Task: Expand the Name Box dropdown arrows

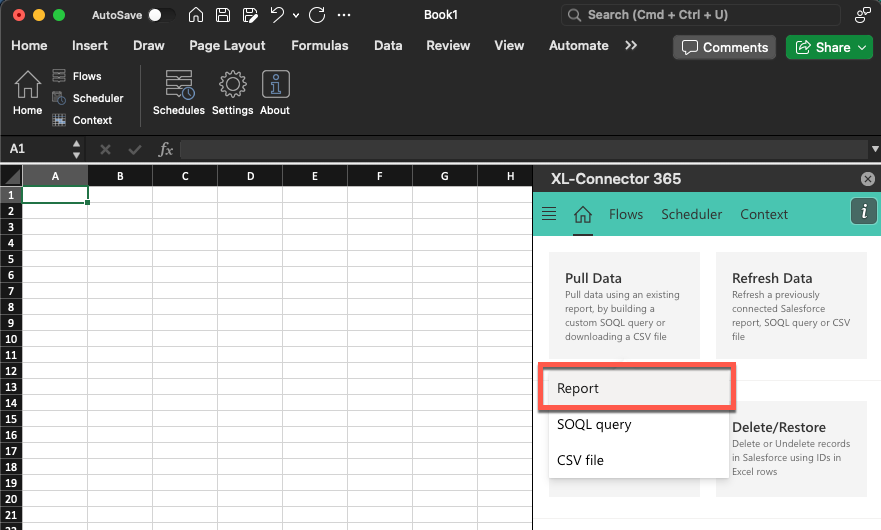Action: pos(77,149)
